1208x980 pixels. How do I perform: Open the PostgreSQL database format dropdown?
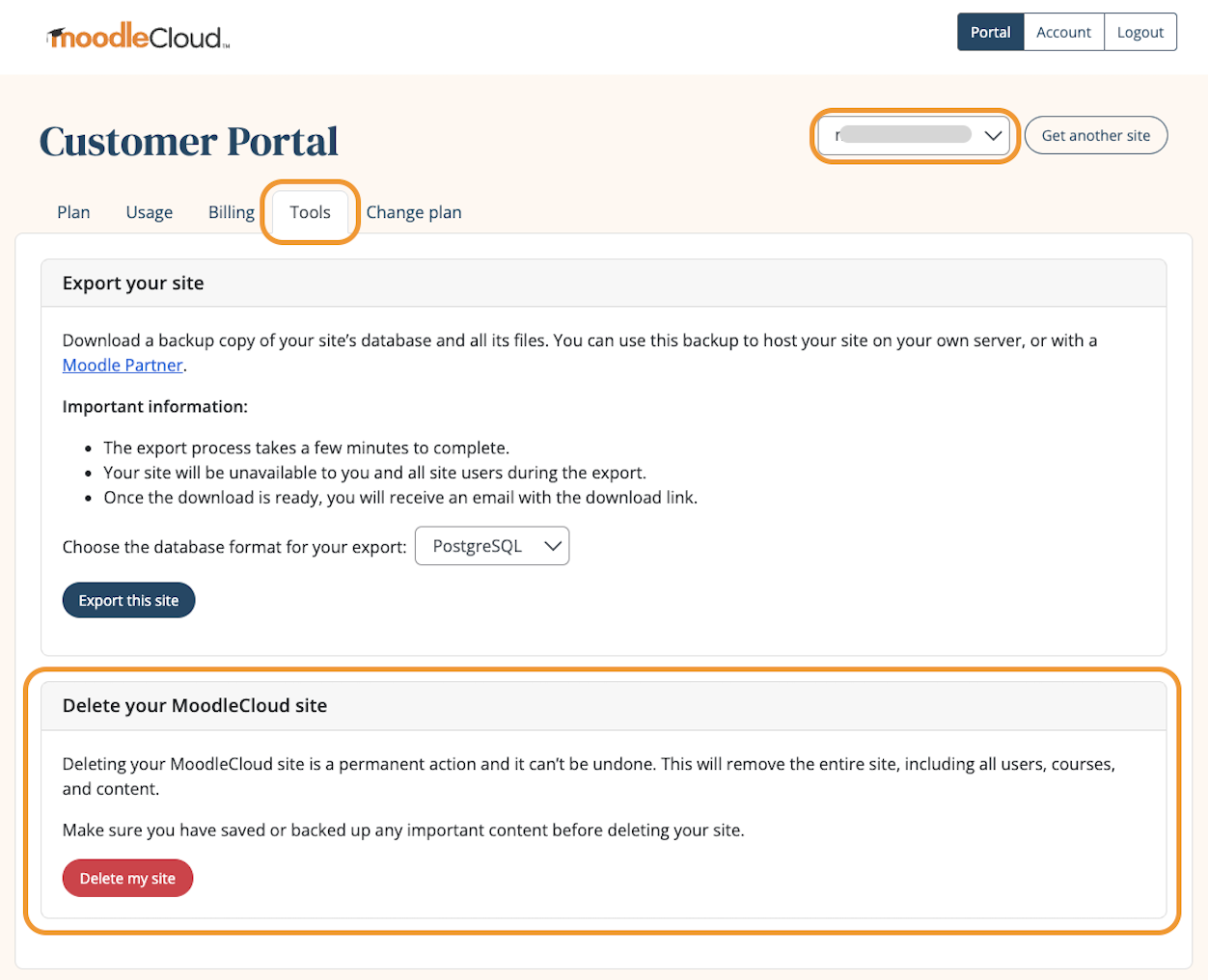[x=492, y=546]
